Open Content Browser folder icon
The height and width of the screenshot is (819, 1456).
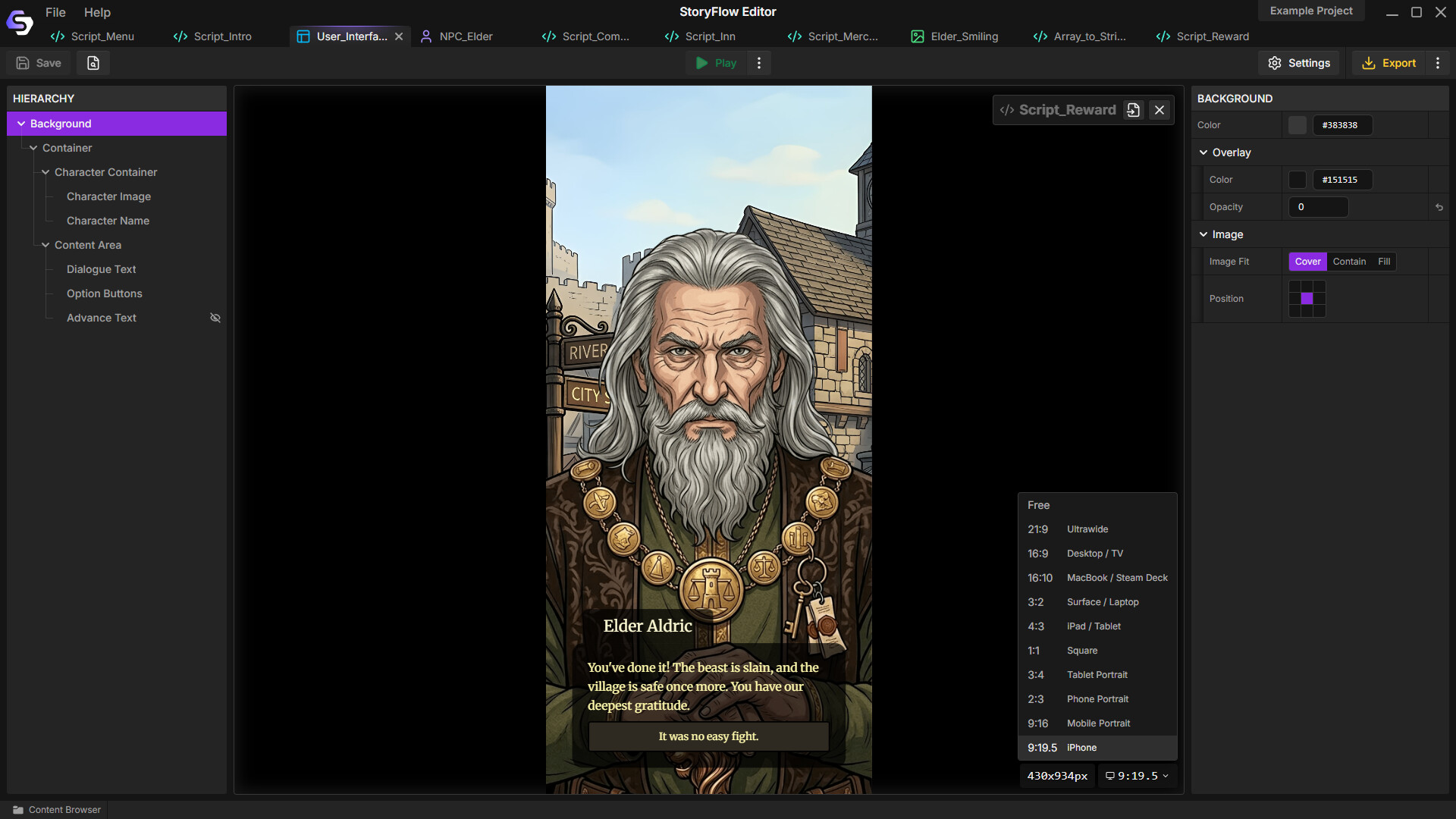[18, 810]
